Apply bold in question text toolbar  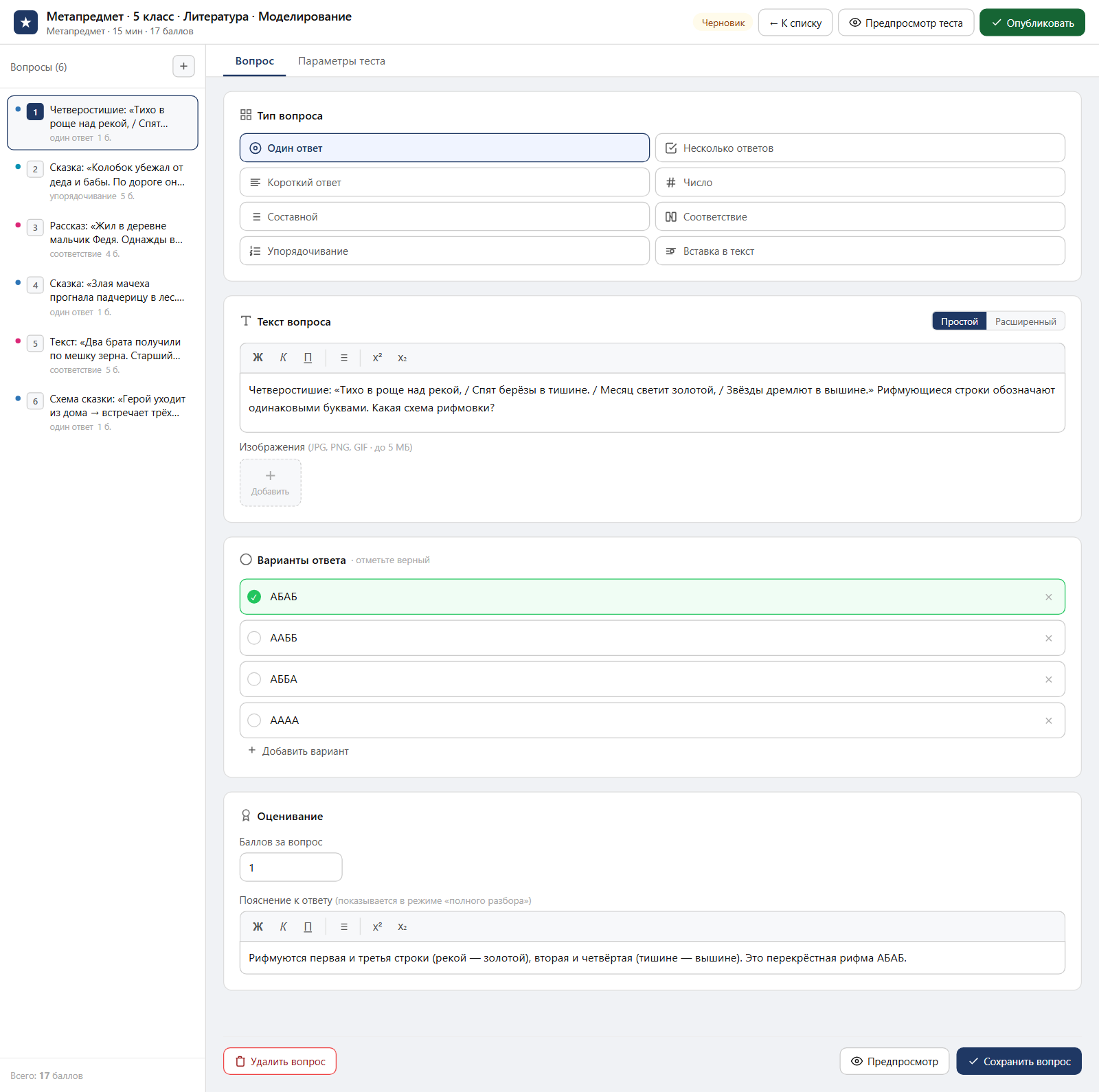coord(258,358)
